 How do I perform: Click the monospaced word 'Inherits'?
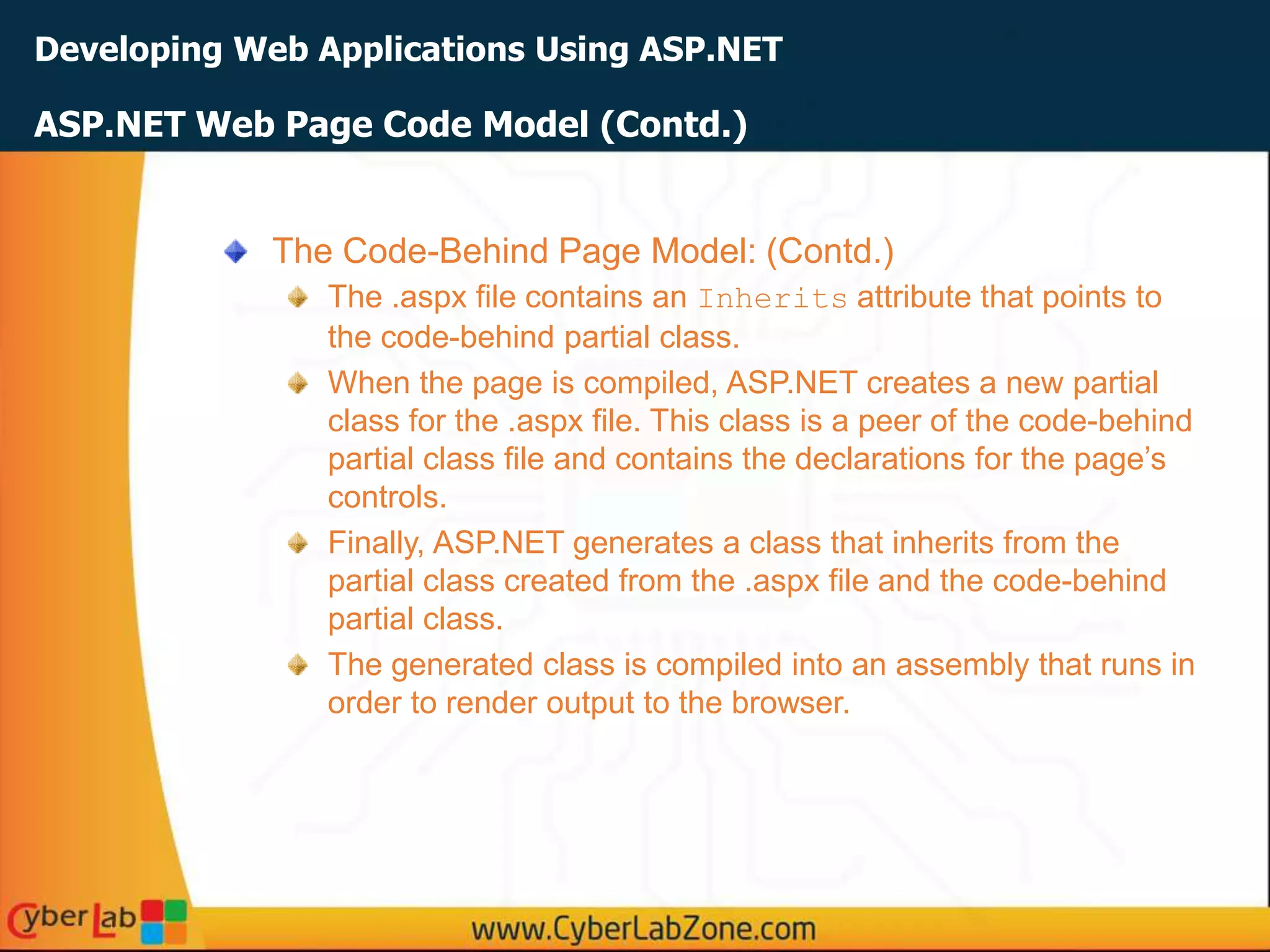click(772, 299)
